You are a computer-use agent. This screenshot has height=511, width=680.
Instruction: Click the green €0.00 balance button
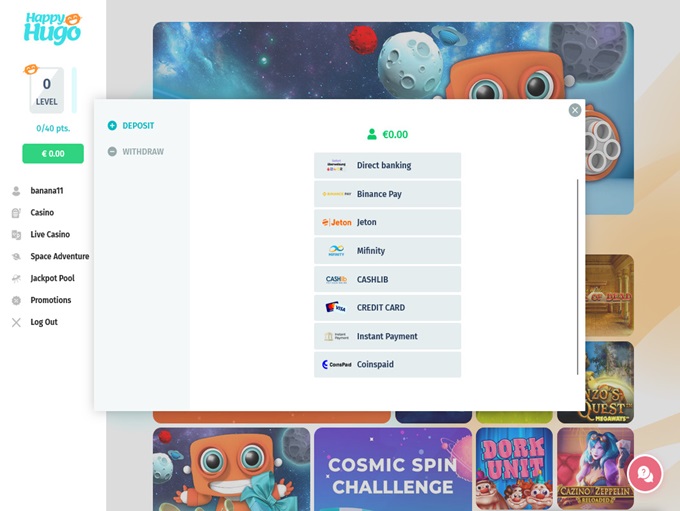53,154
